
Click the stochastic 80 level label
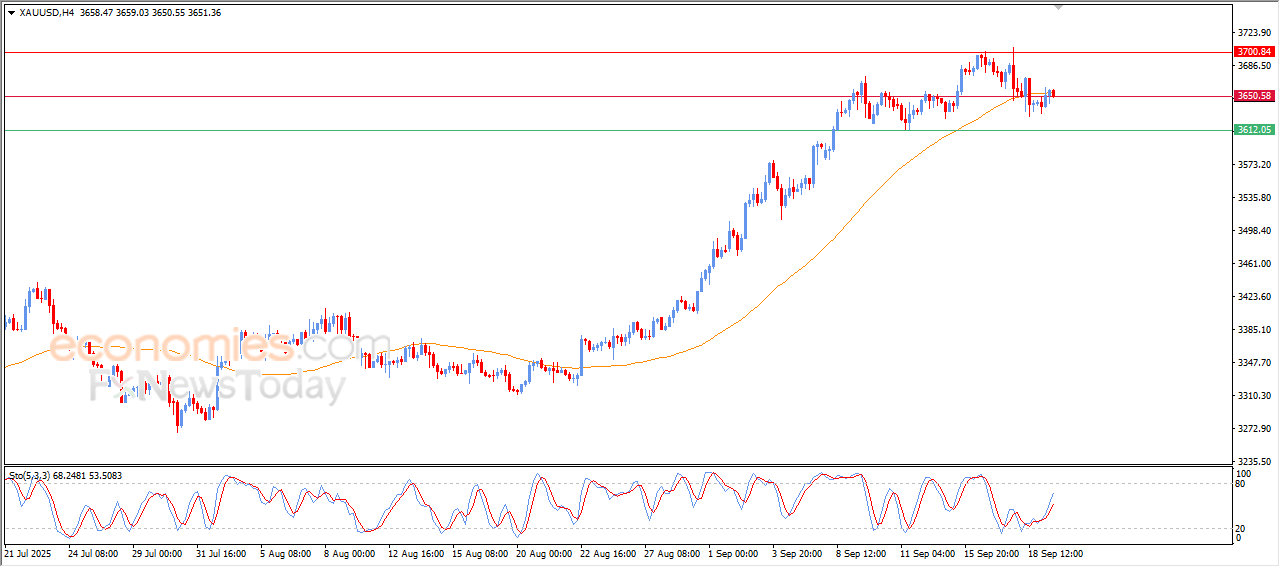[1242, 484]
